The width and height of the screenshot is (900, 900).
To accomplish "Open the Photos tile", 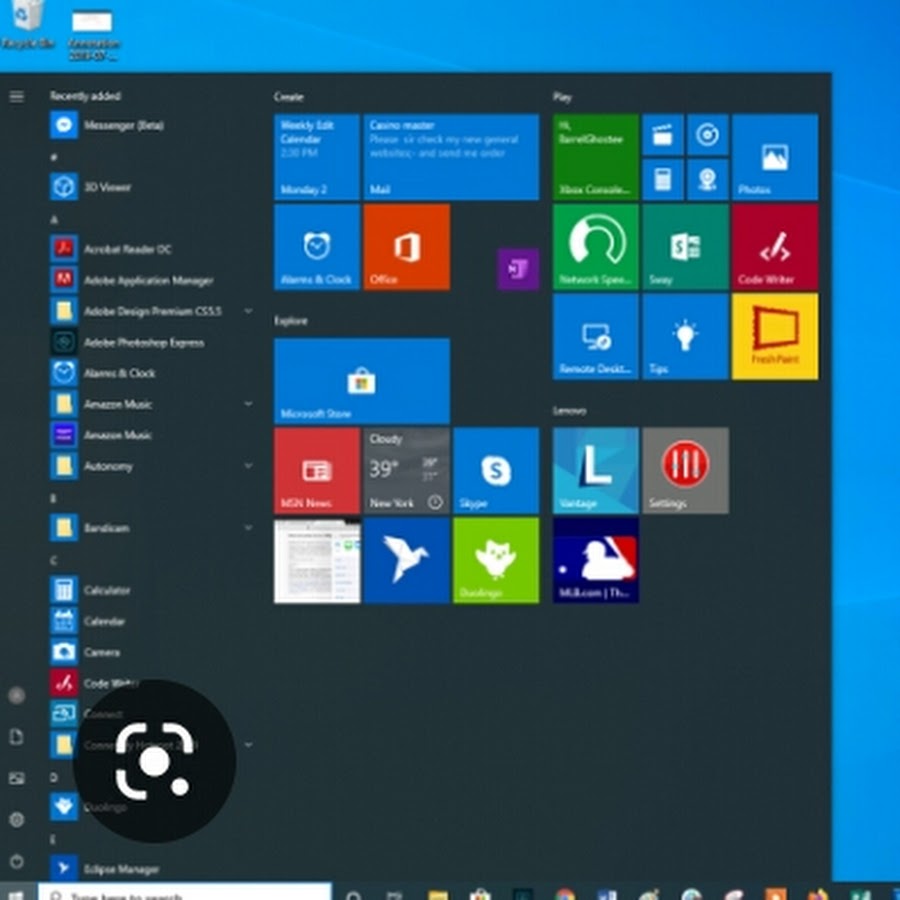I will 775,157.
